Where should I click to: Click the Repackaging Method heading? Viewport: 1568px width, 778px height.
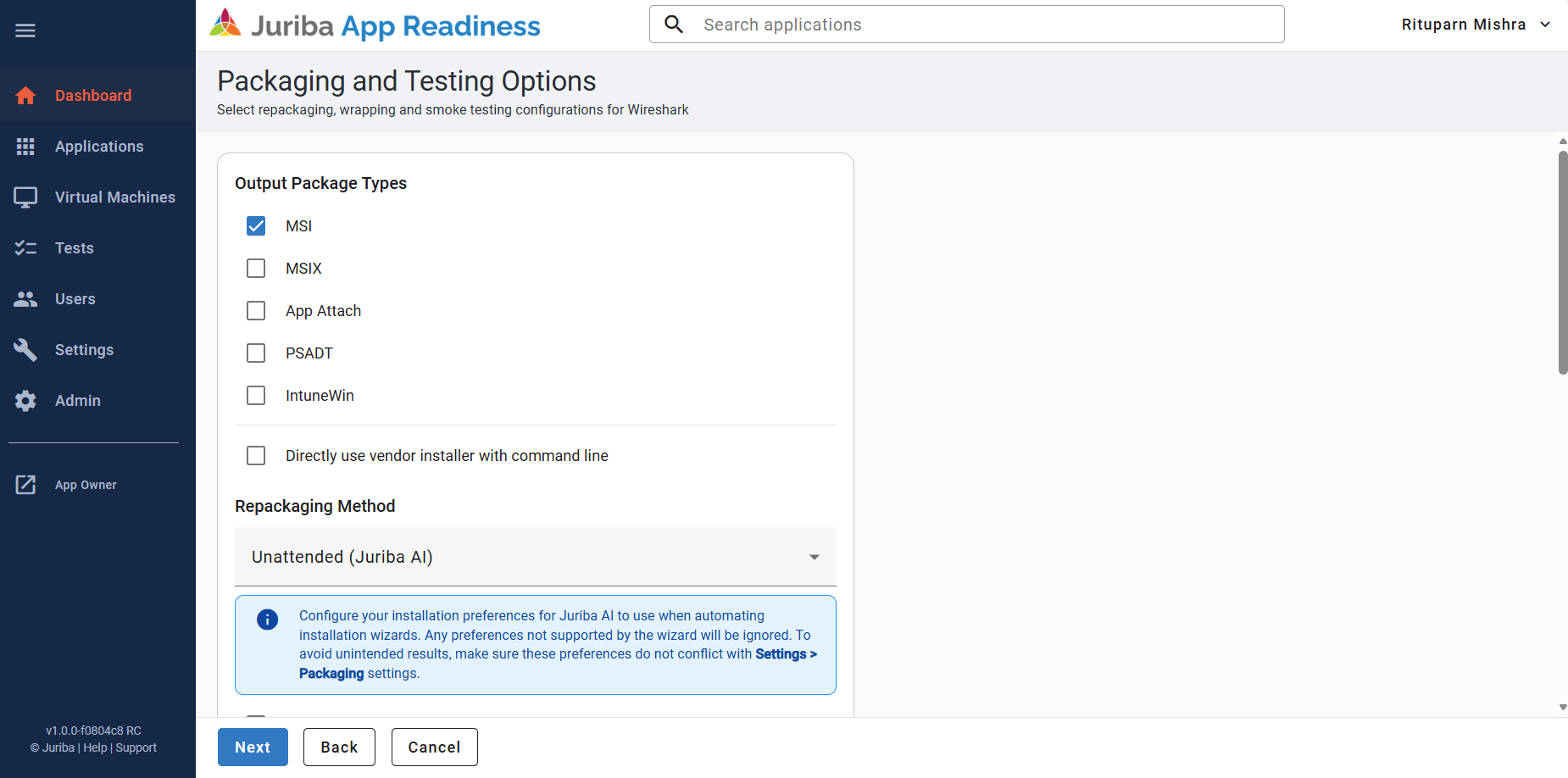pyautogui.click(x=315, y=506)
